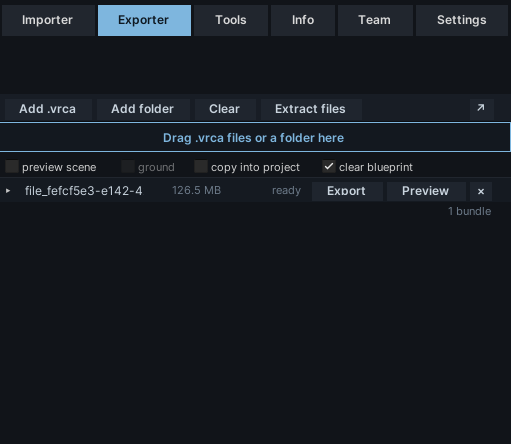Click the ready status text

pyautogui.click(x=286, y=191)
